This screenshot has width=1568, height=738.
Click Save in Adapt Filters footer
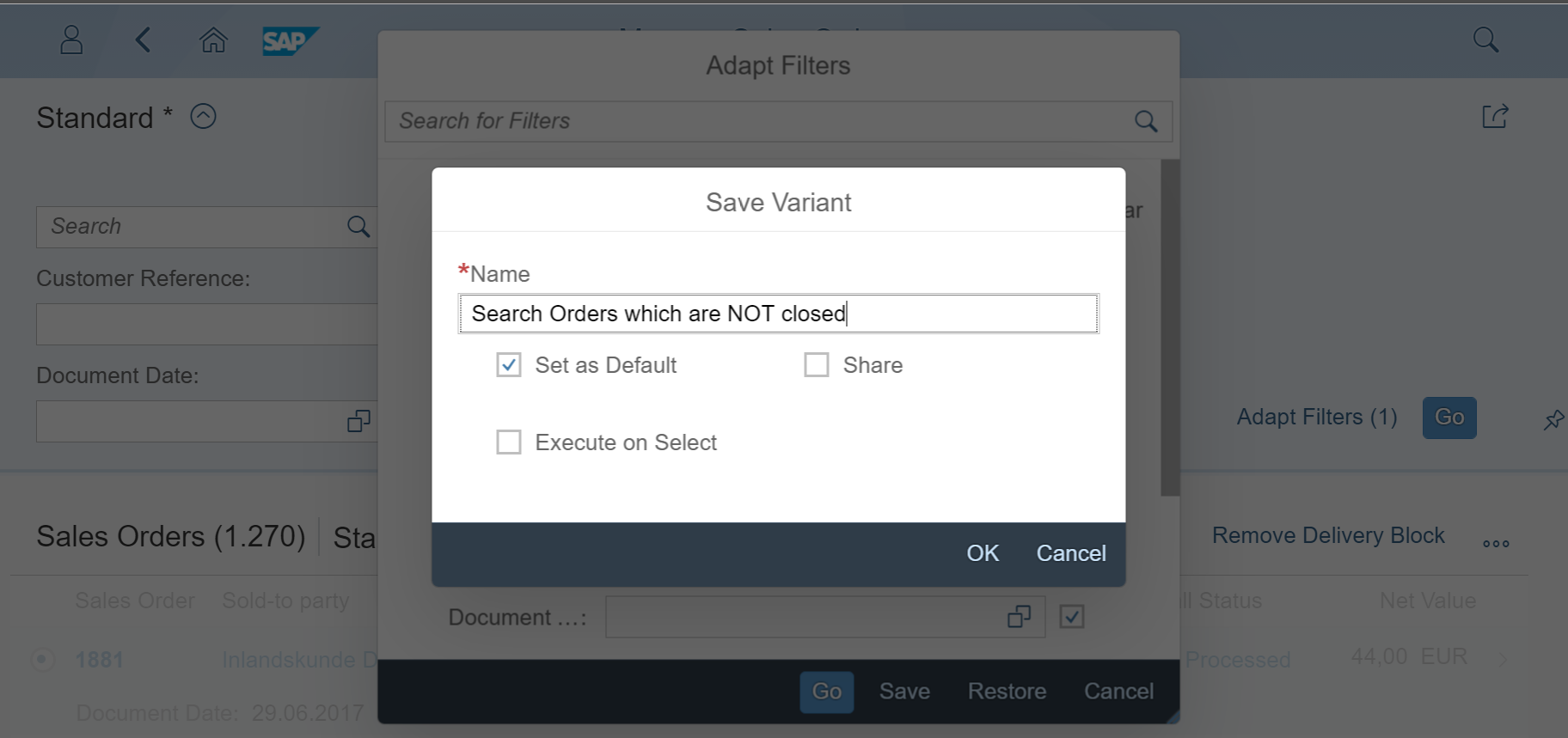[904, 692]
